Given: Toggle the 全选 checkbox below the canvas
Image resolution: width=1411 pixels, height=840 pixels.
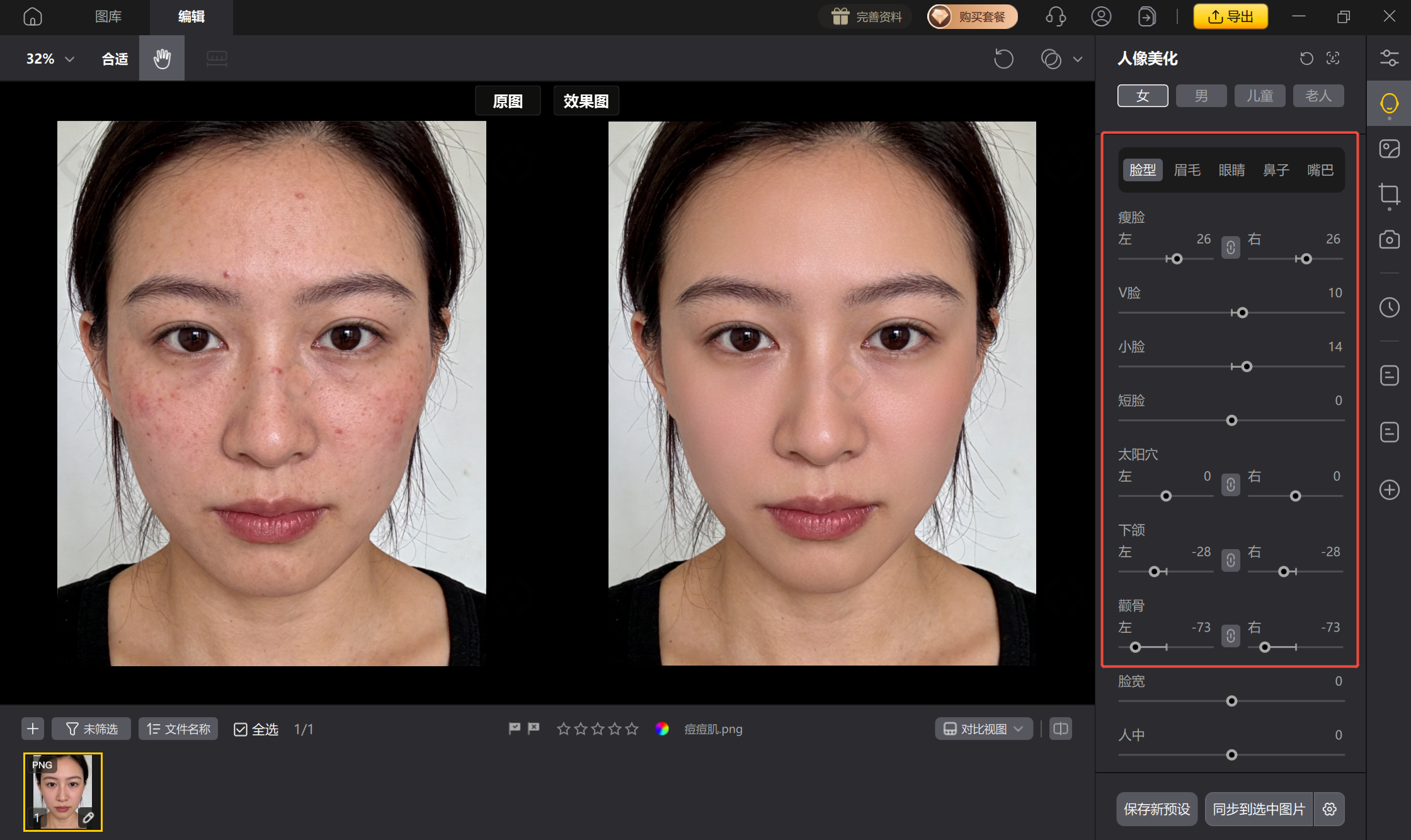Looking at the screenshot, I should pyautogui.click(x=241, y=729).
